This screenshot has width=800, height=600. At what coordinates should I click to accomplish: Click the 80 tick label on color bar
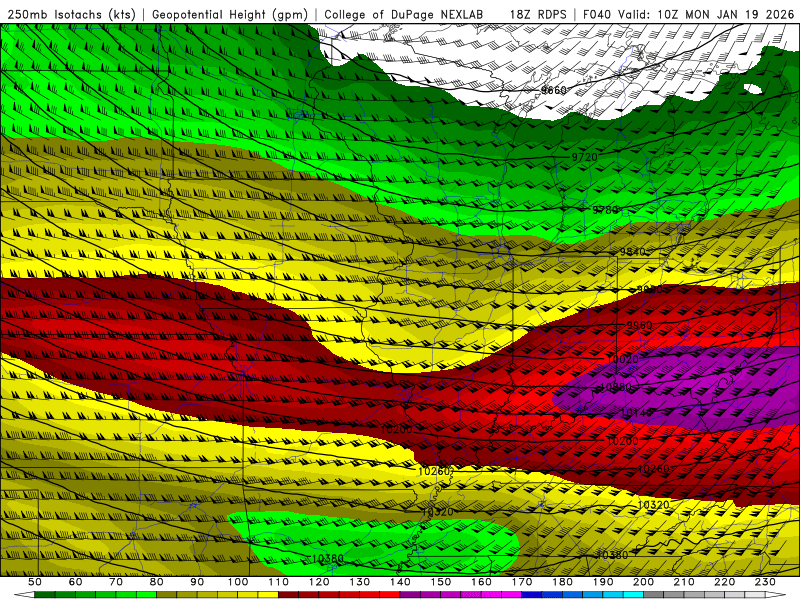click(156, 582)
